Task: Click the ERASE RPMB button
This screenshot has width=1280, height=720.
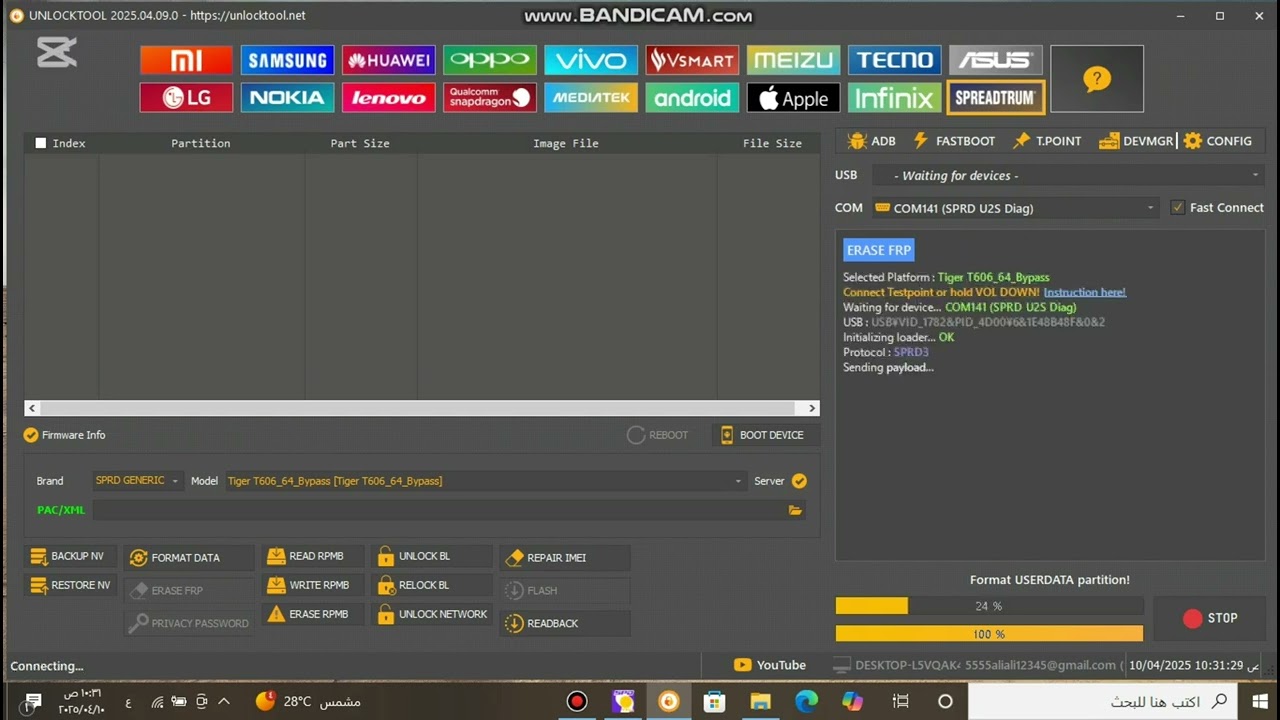Action: (313, 614)
